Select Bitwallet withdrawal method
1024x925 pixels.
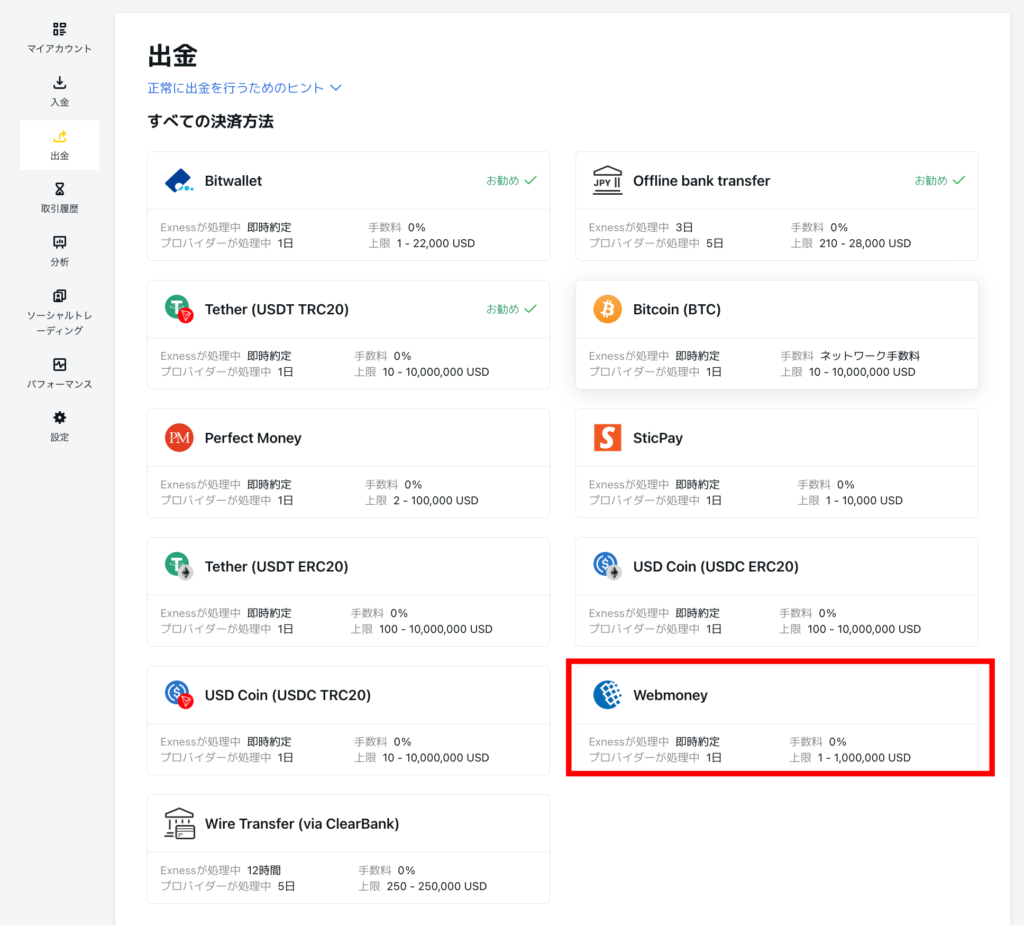tap(348, 206)
